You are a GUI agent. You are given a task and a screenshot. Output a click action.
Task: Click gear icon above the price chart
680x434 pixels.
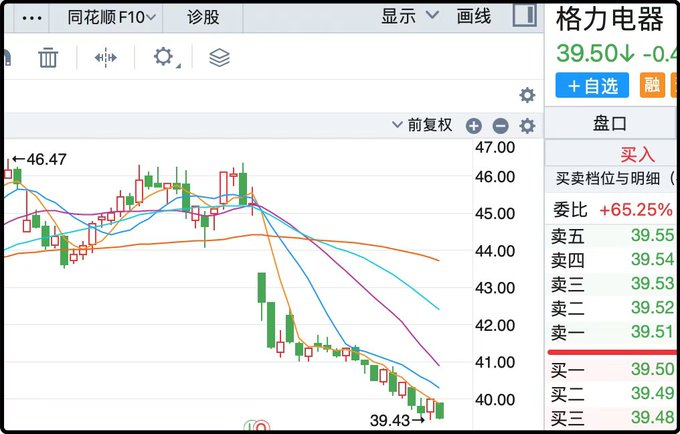pos(527,95)
